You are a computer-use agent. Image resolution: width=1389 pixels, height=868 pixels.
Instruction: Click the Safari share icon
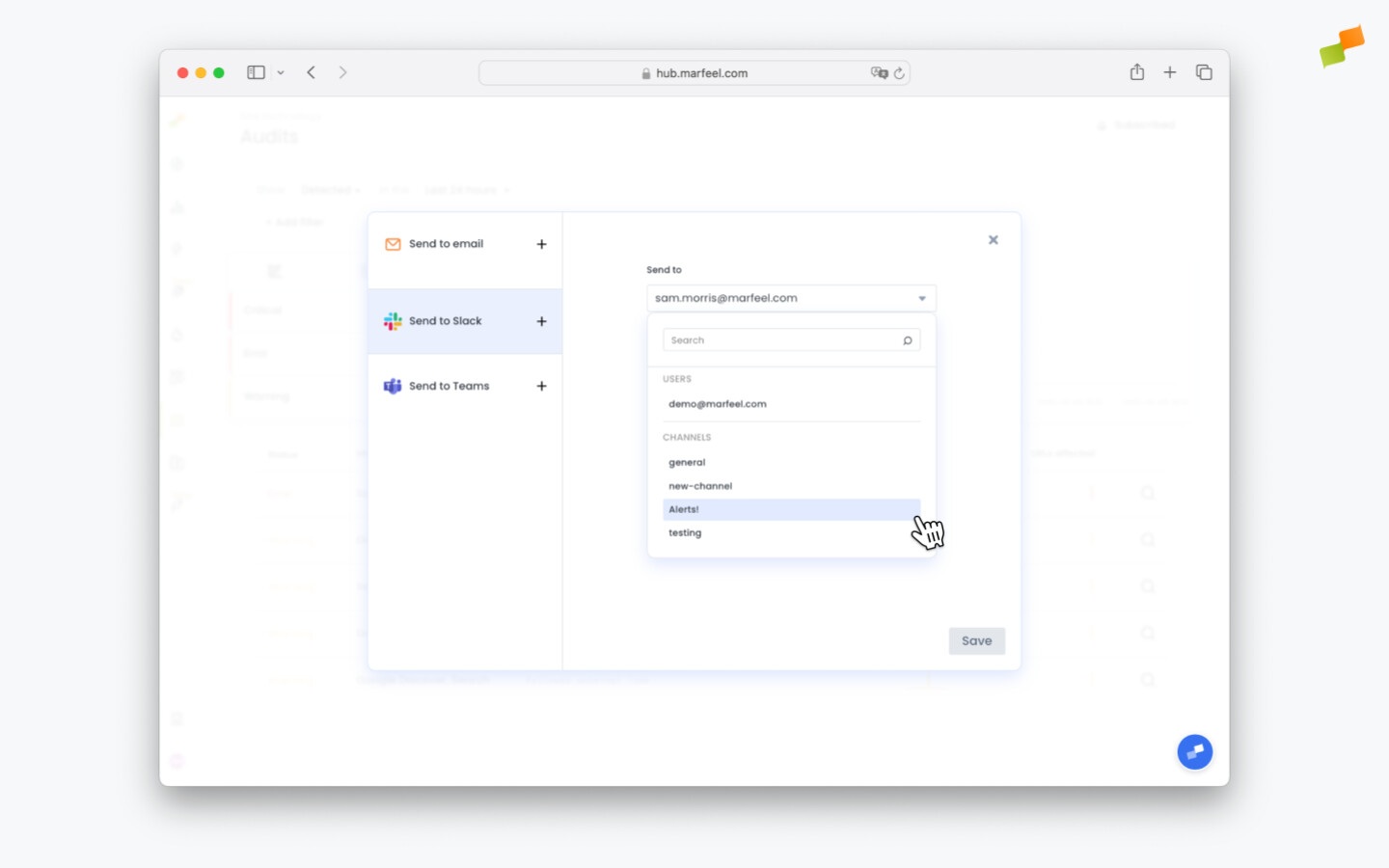click(x=1136, y=71)
